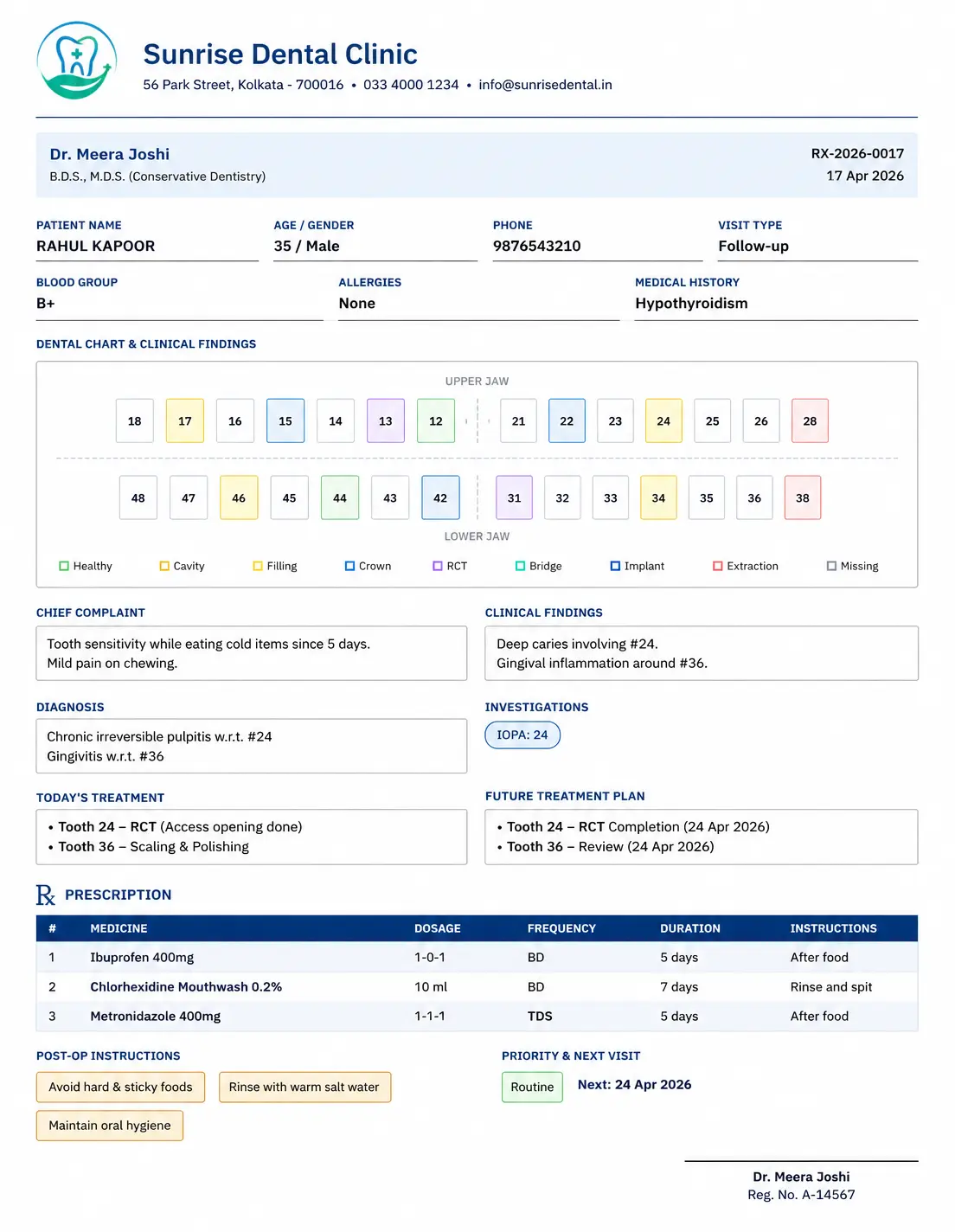This screenshot has width=955, height=1232.
Task: Click the Routine priority badge
Action: (532, 1087)
